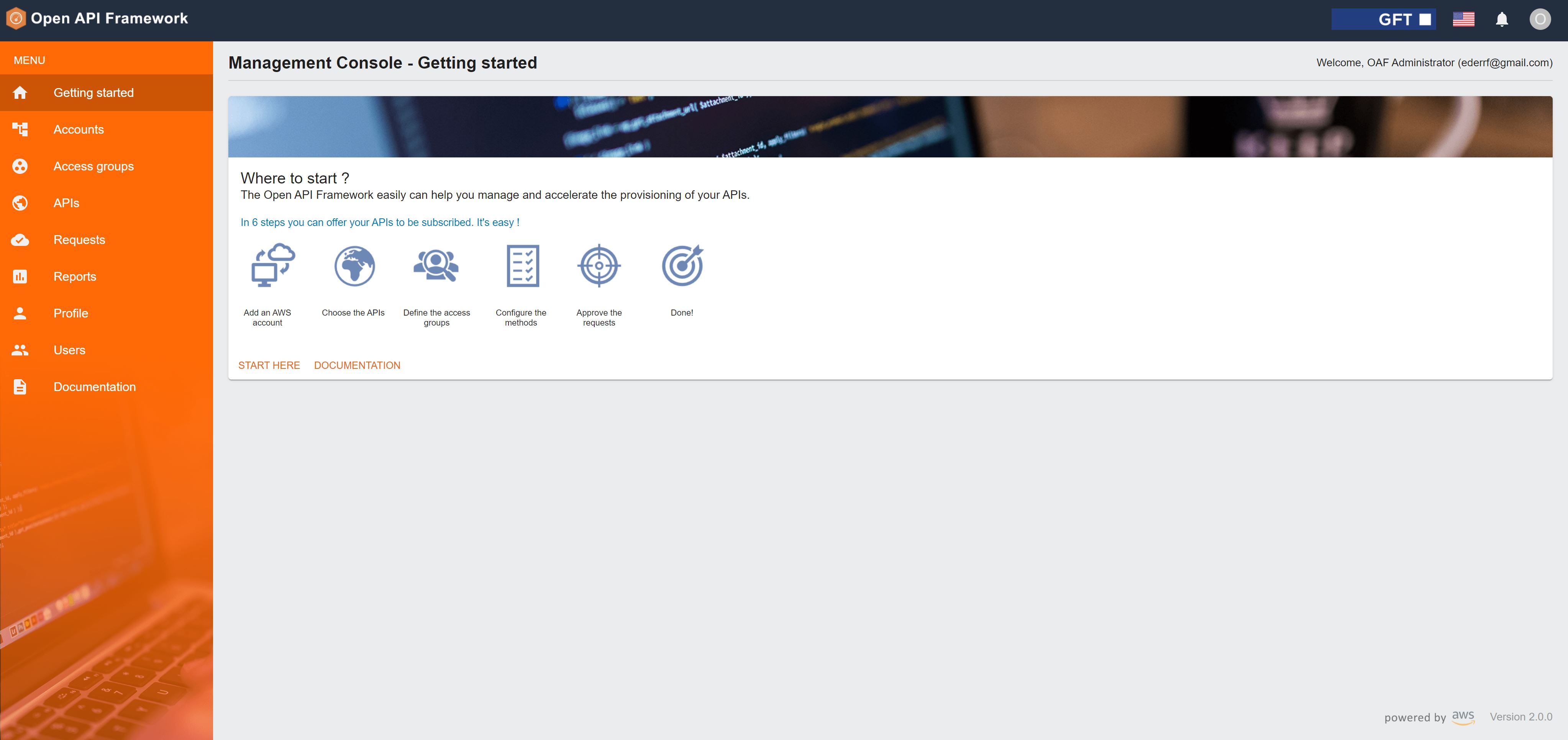Click the person icon next to Profile
The image size is (1568, 740).
(20, 313)
